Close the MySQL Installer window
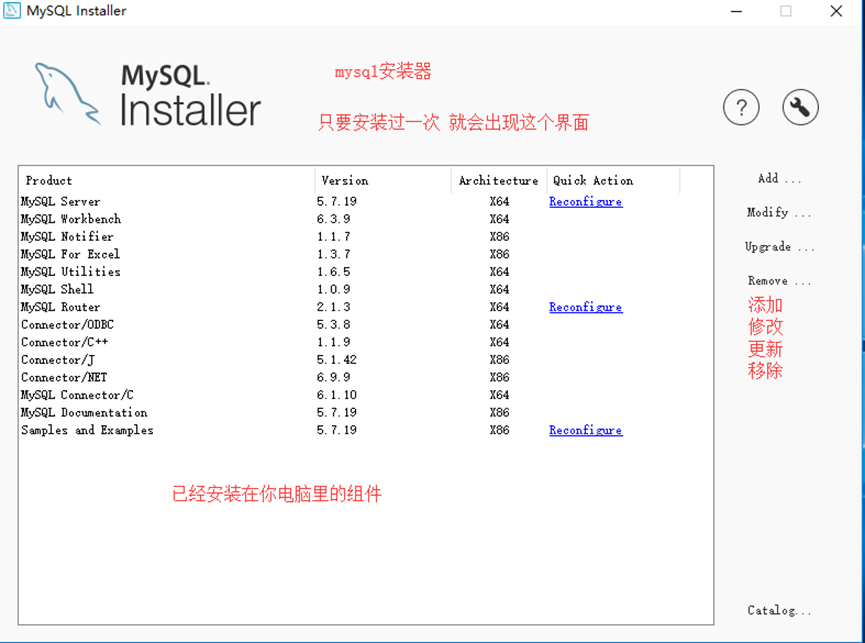This screenshot has height=643, width=865. [836, 11]
